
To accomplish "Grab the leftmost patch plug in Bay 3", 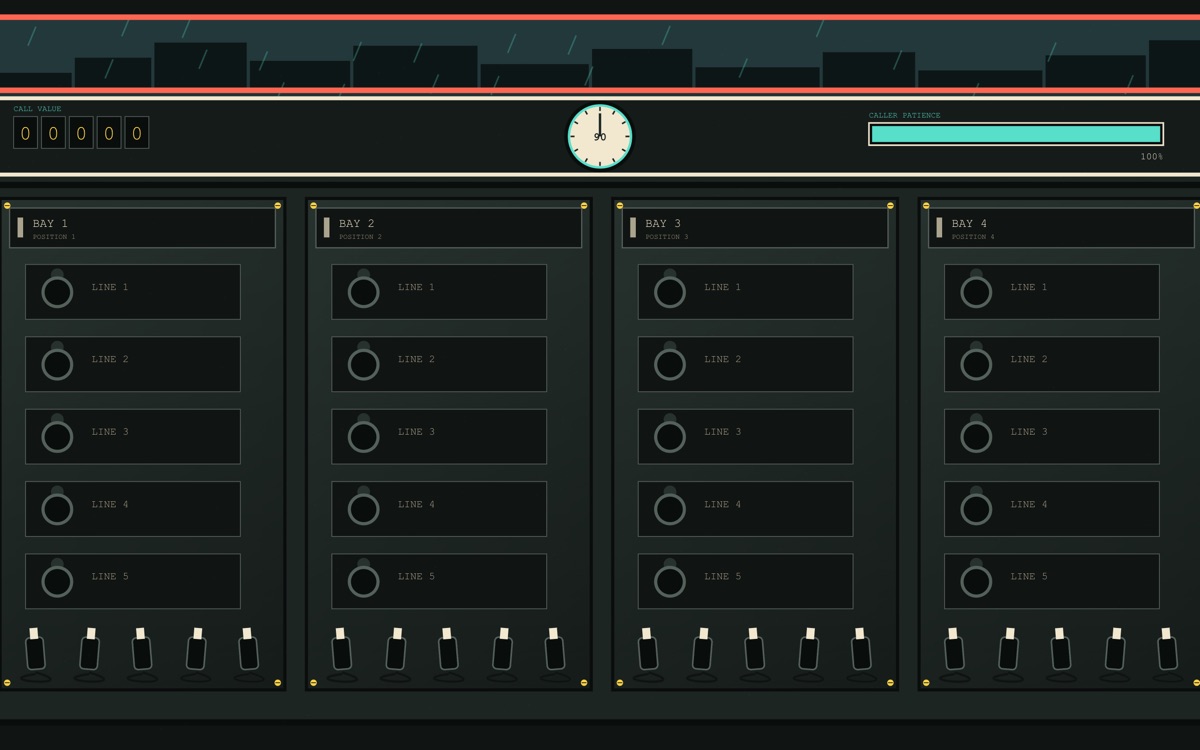I will [648, 650].
